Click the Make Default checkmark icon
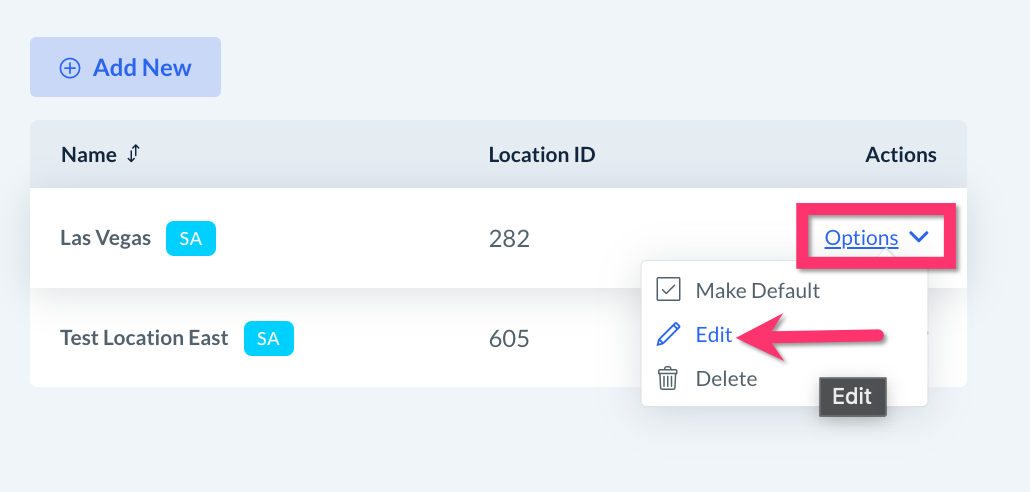 click(667, 290)
